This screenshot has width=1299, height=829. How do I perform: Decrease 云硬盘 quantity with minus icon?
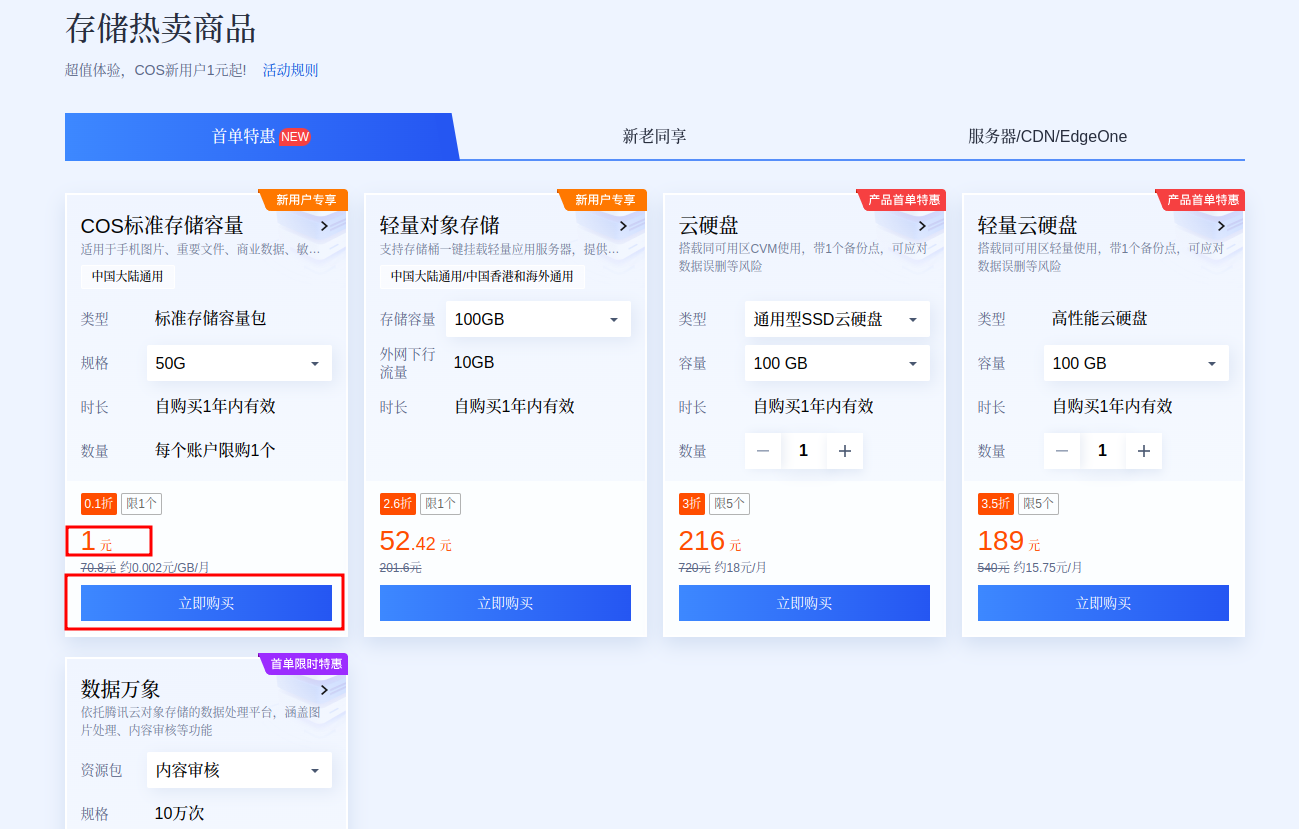(x=763, y=451)
